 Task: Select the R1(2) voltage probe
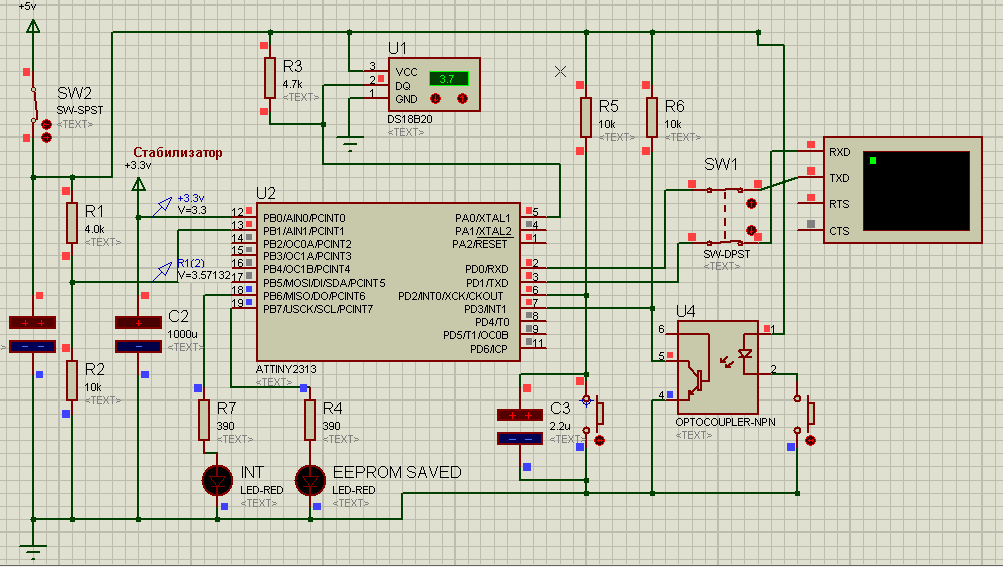[162, 271]
